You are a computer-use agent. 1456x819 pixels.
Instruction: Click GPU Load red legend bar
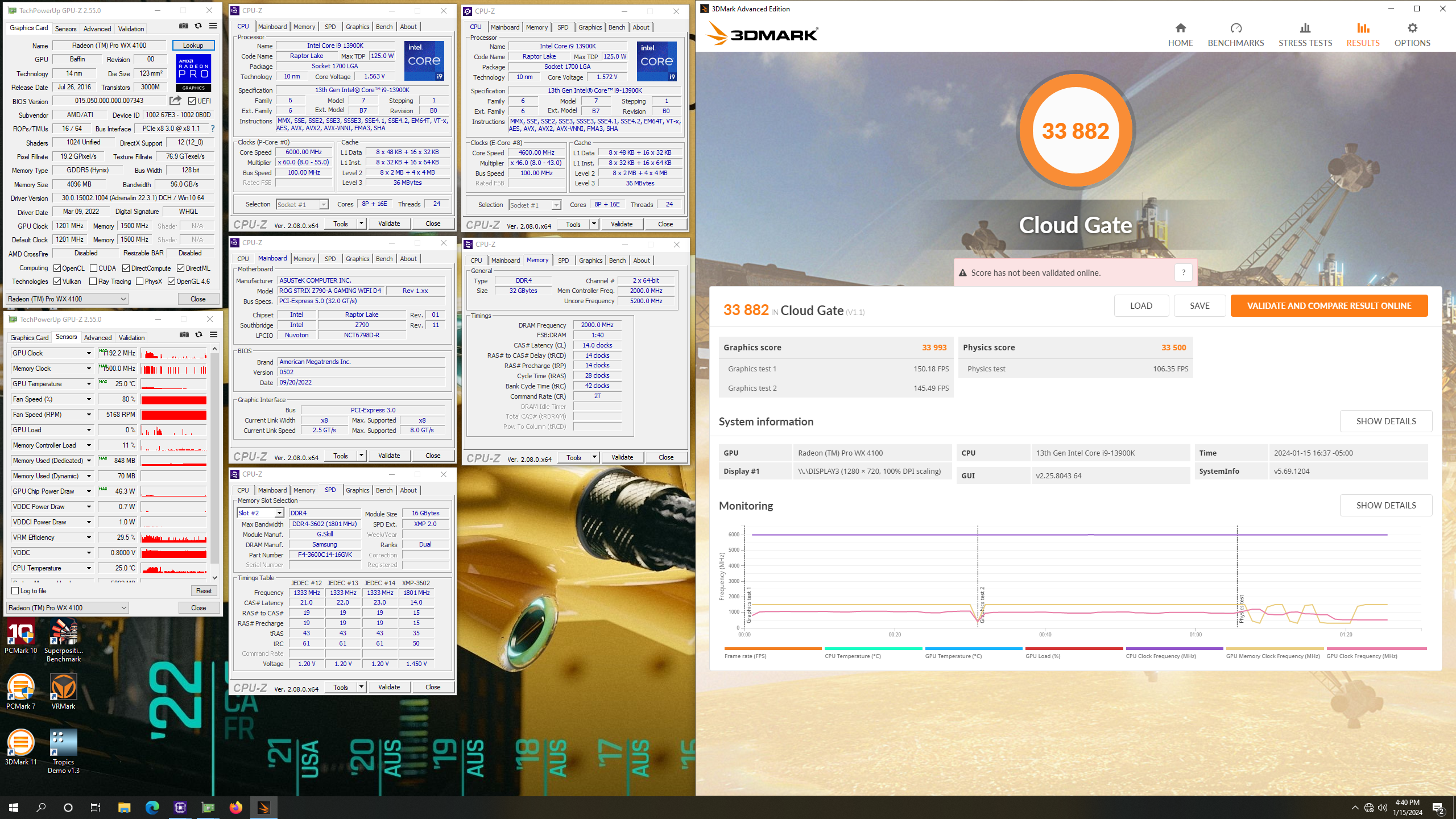click(x=1074, y=648)
